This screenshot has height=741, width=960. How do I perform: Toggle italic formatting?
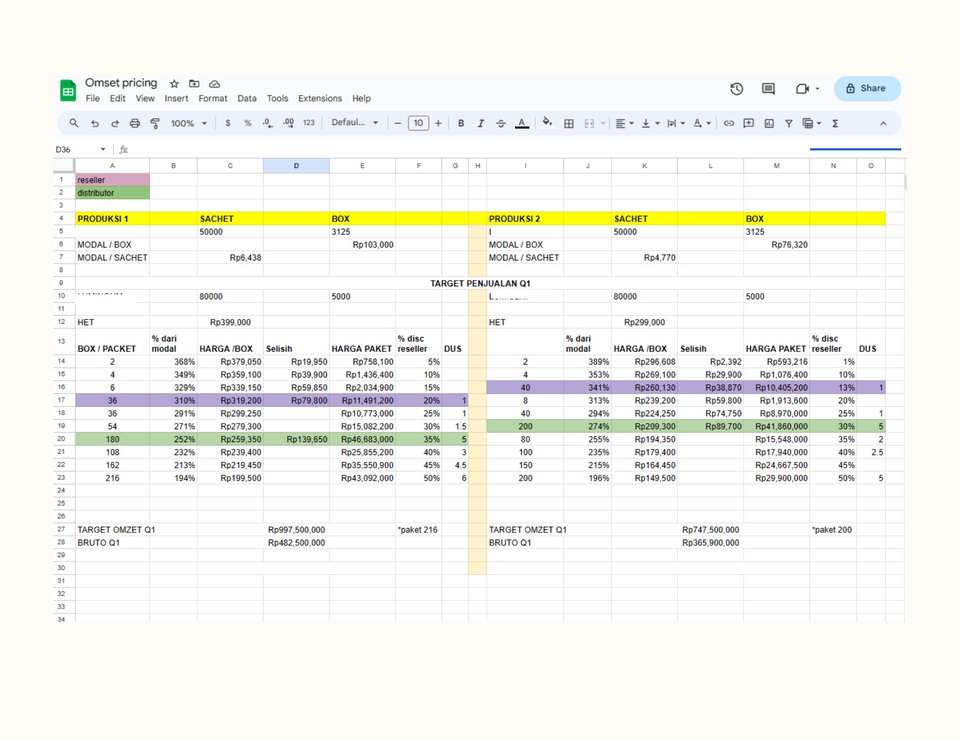[481, 123]
